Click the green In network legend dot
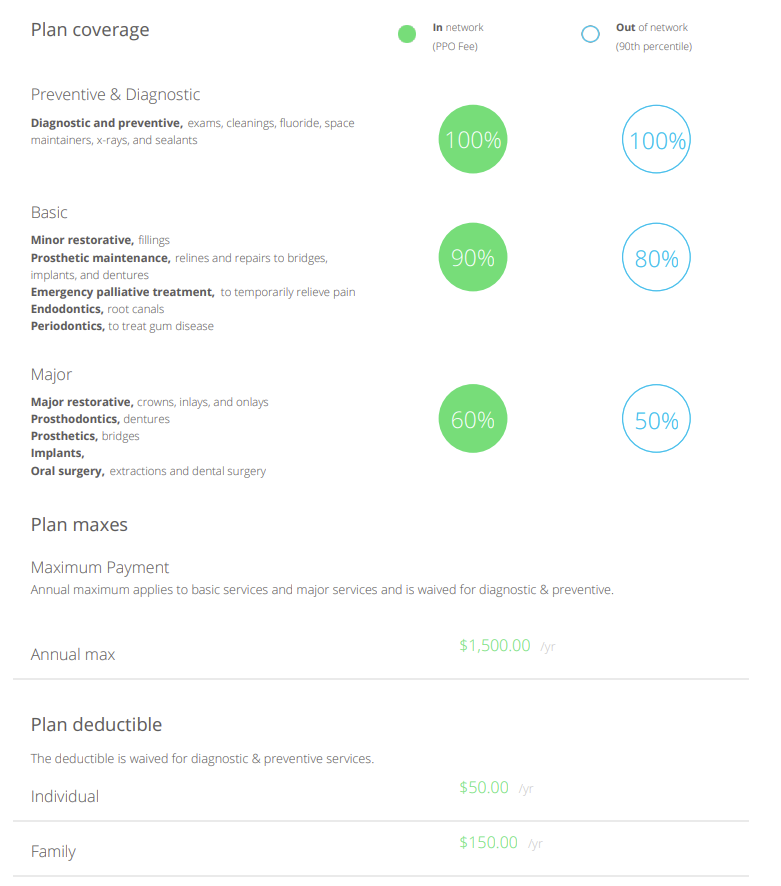 pos(407,35)
